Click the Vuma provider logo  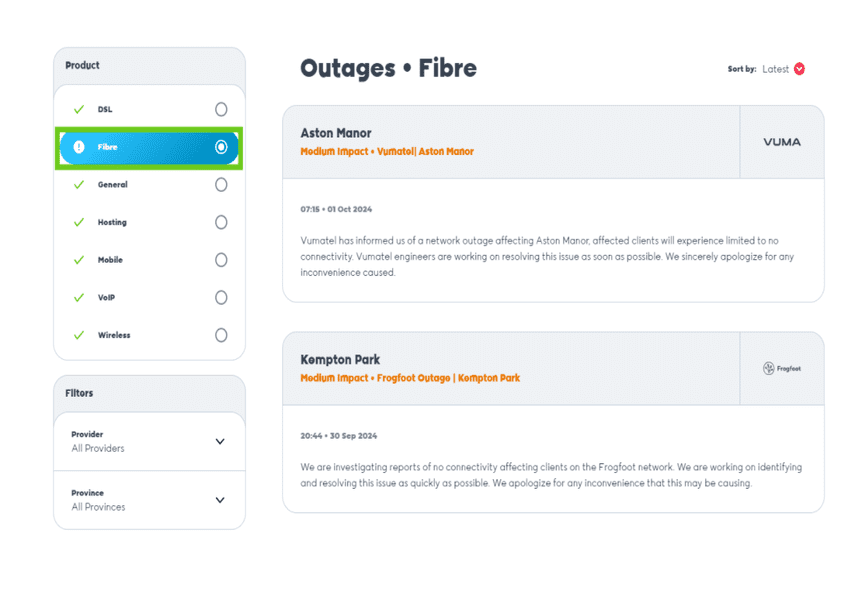(781, 142)
